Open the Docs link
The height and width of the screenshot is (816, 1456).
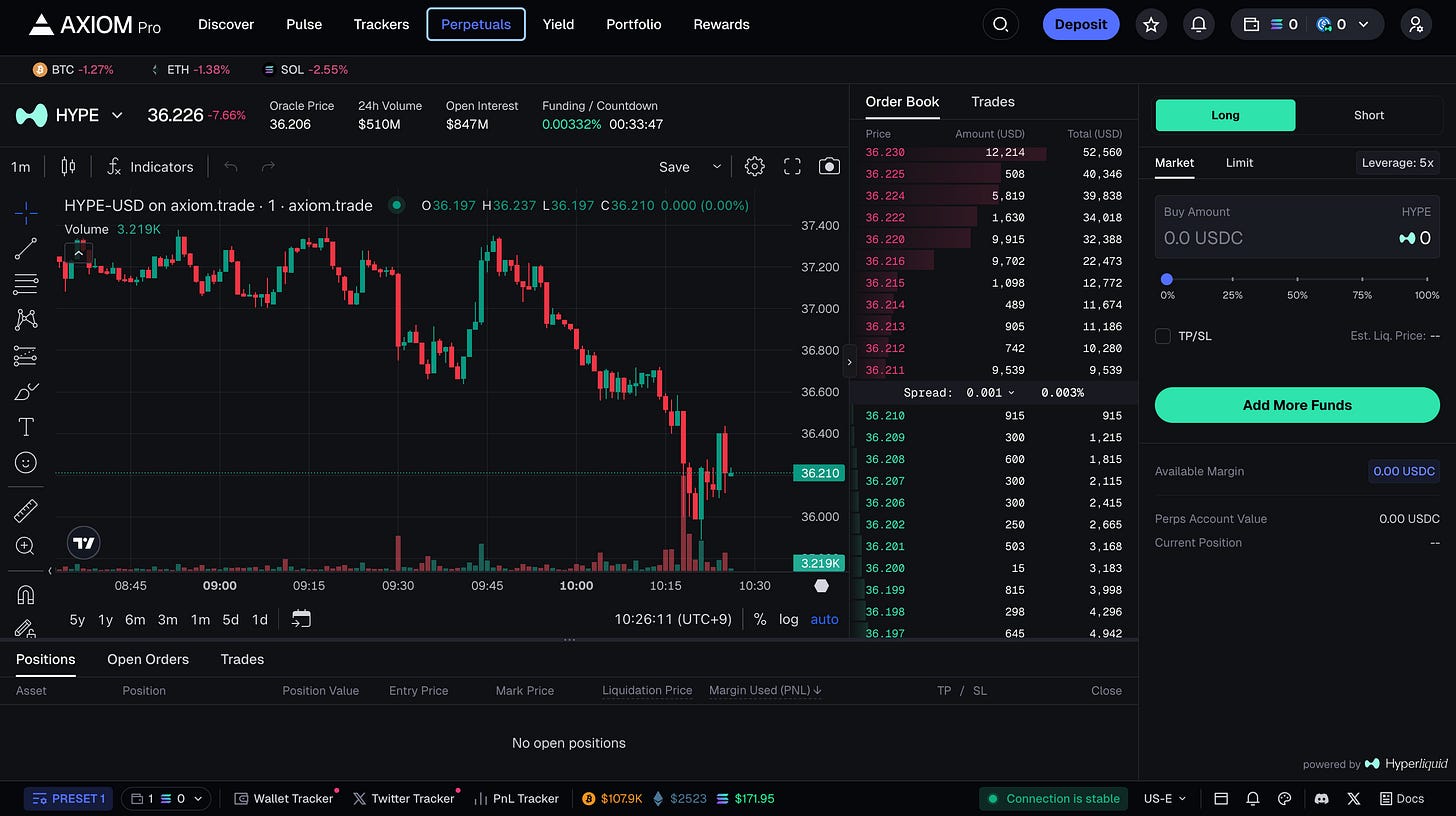(x=1401, y=798)
